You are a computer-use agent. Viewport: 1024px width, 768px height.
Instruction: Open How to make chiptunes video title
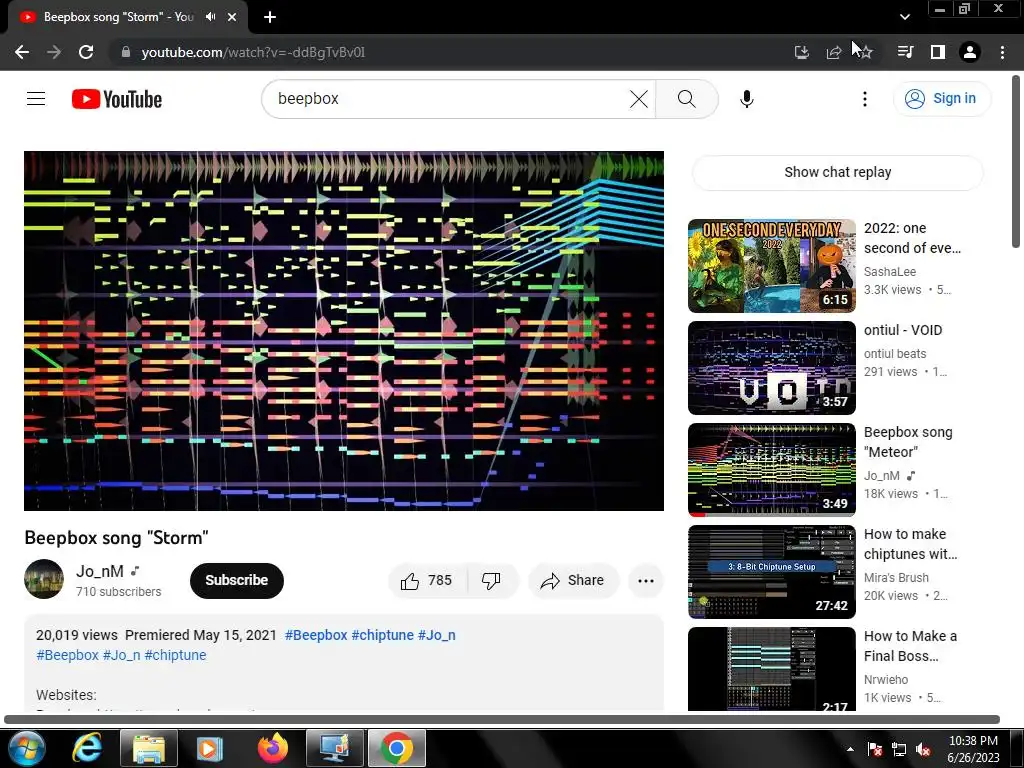(x=910, y=544)
